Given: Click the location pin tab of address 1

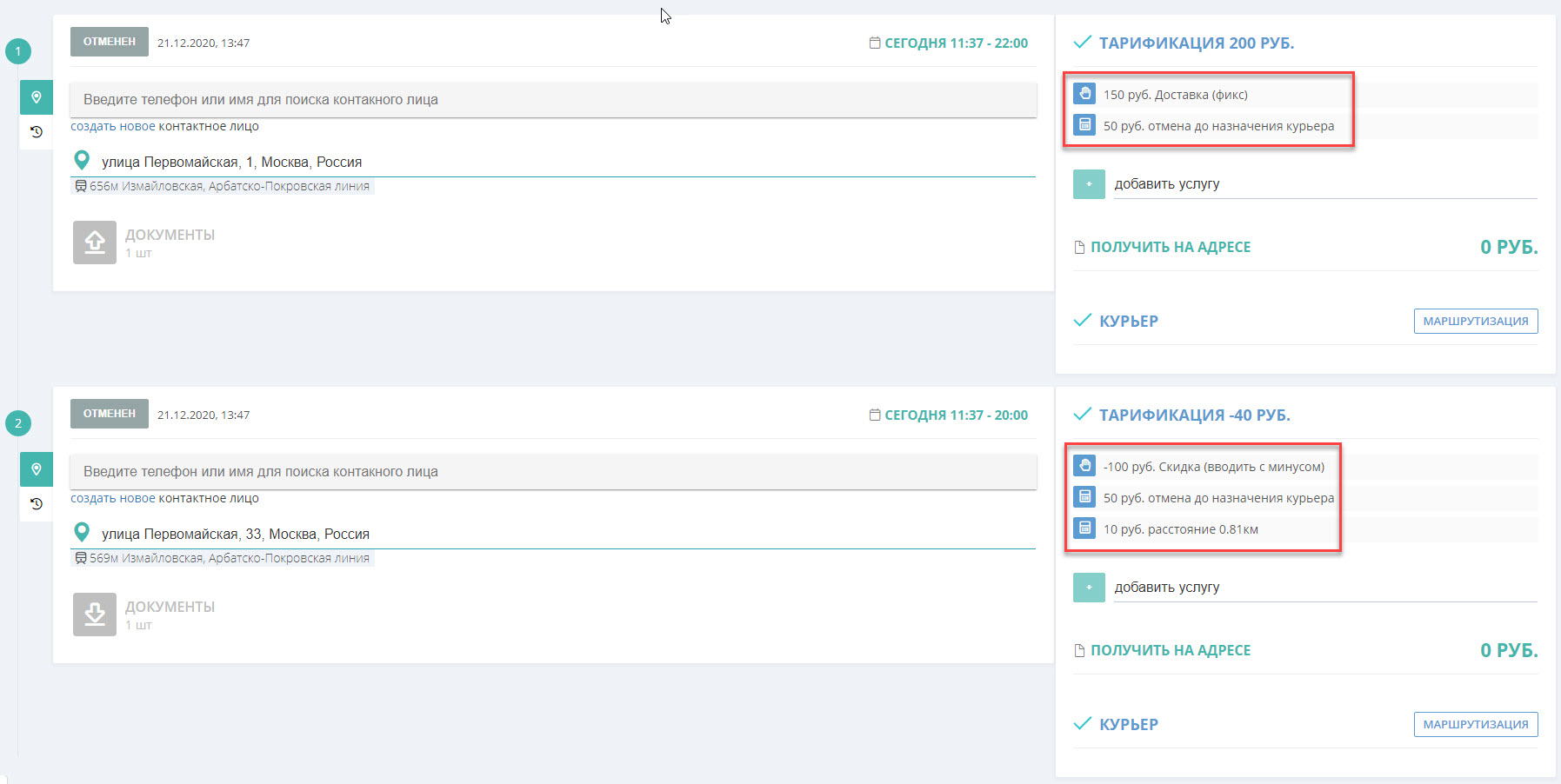Looking at the screenshot, I should (x=37, y=97).
